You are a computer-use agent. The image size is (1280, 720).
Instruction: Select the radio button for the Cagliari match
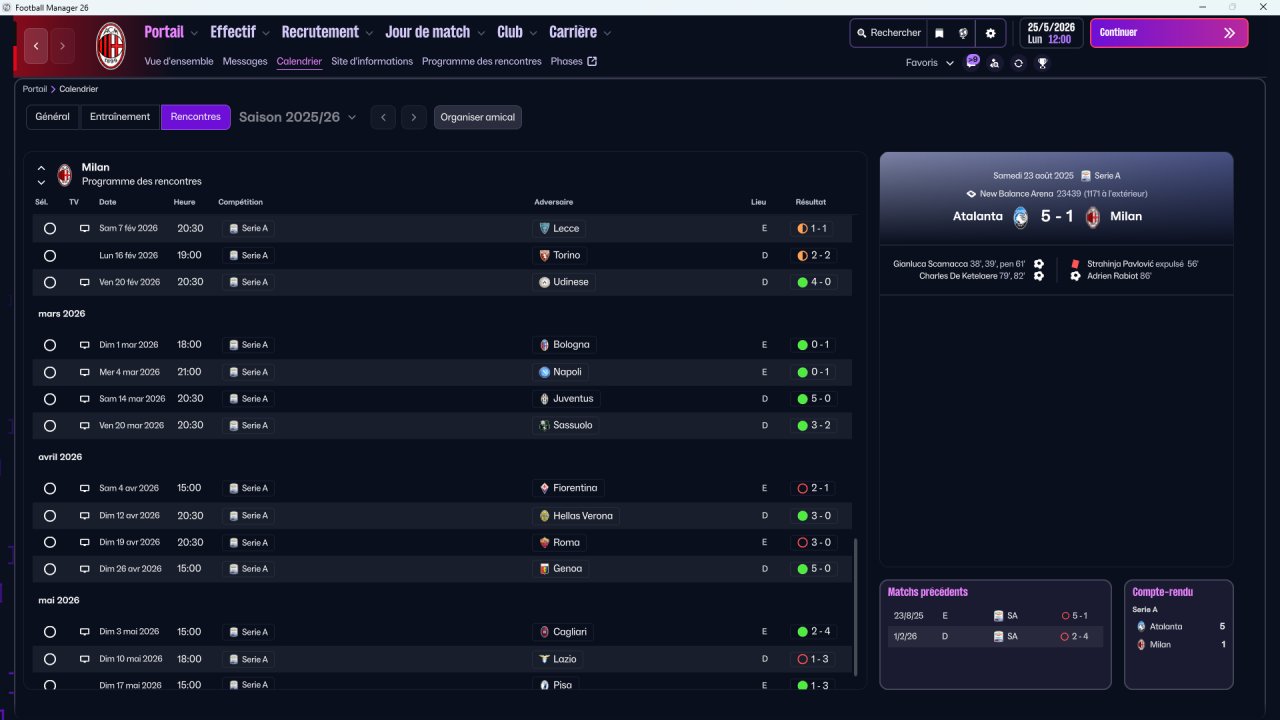tap(50, 632)
